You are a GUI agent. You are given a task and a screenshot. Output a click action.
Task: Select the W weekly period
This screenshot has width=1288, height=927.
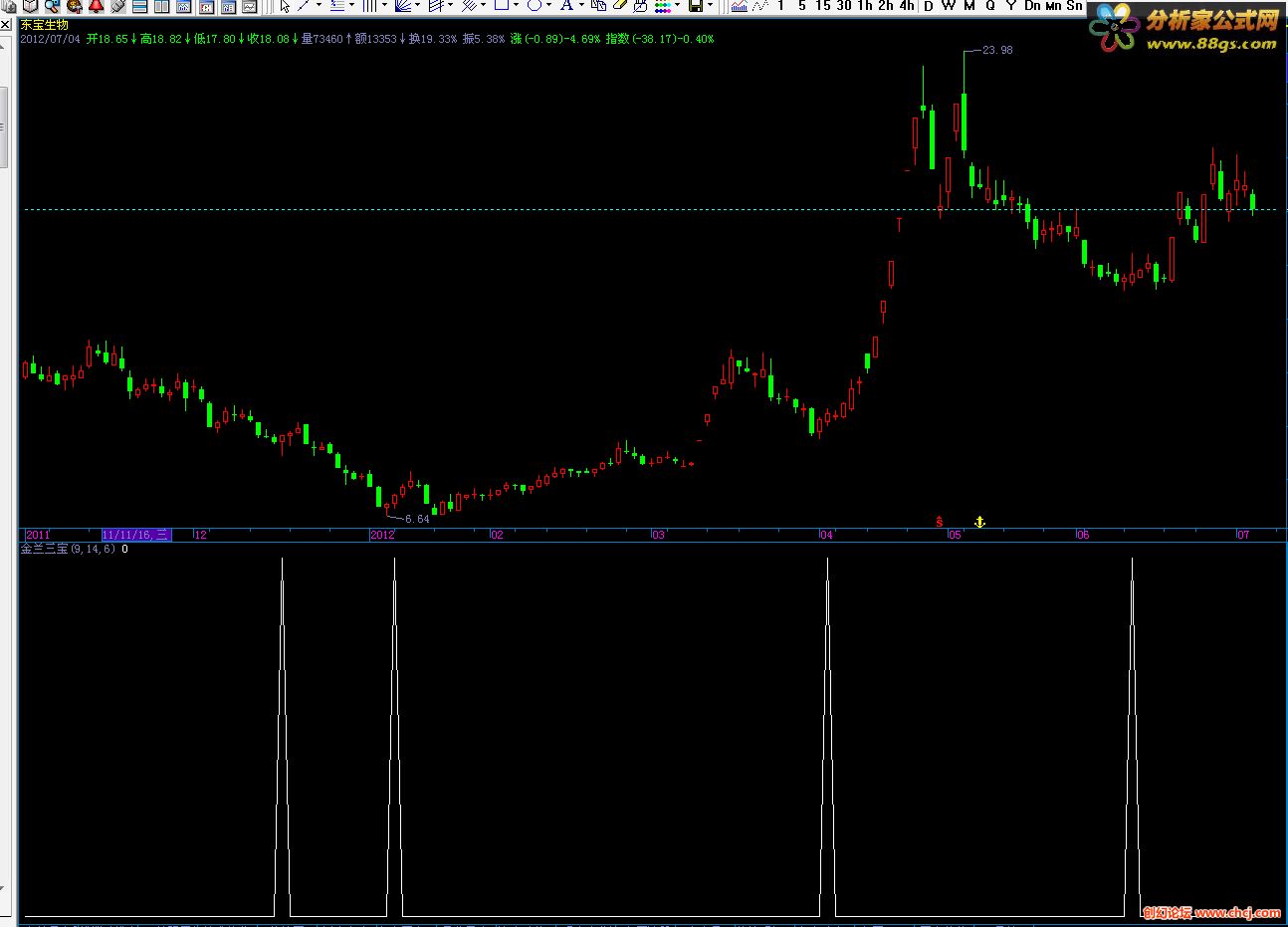tap(949, 5)
